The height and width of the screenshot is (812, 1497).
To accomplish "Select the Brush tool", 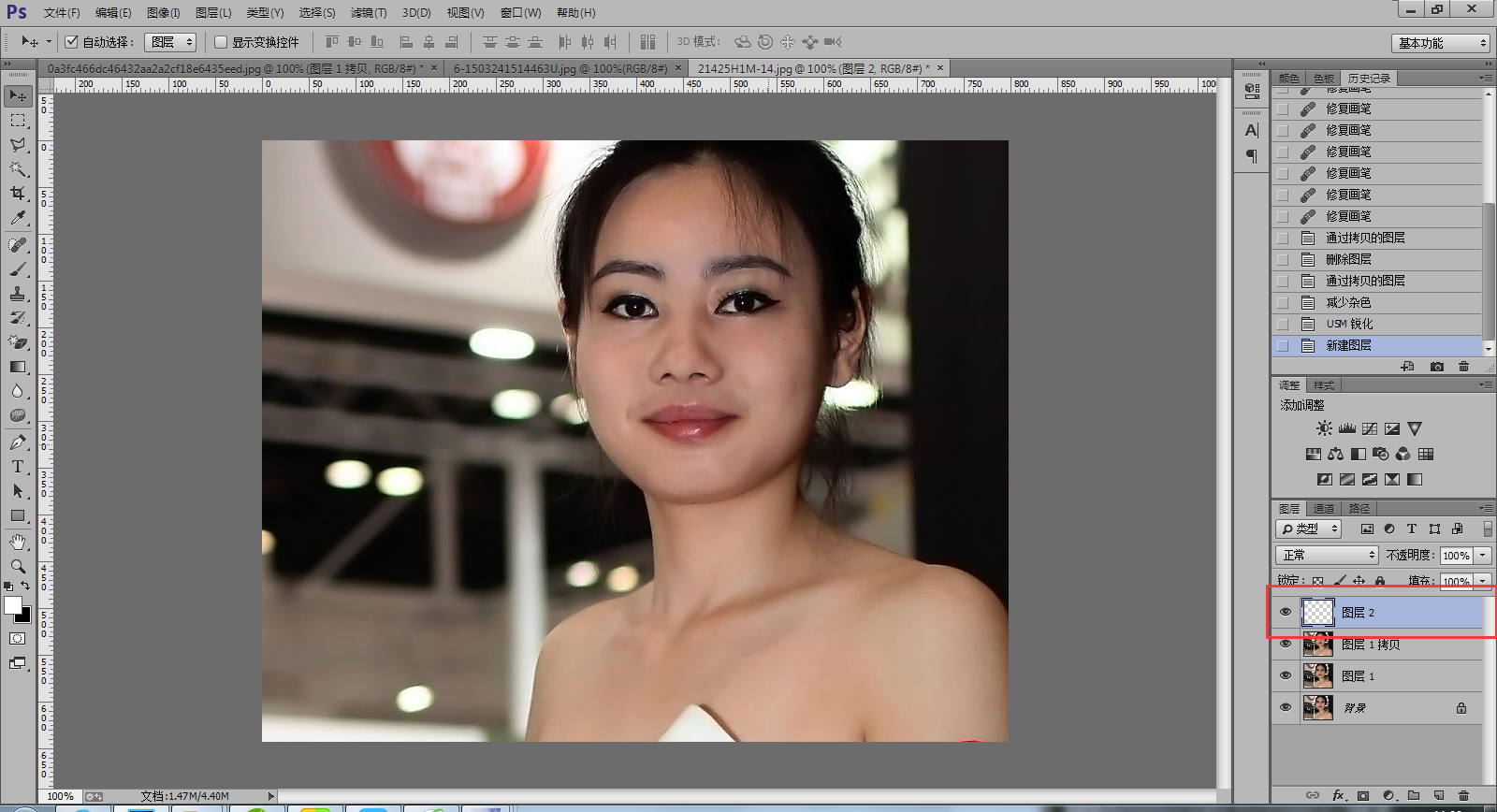I will [18, 269].
